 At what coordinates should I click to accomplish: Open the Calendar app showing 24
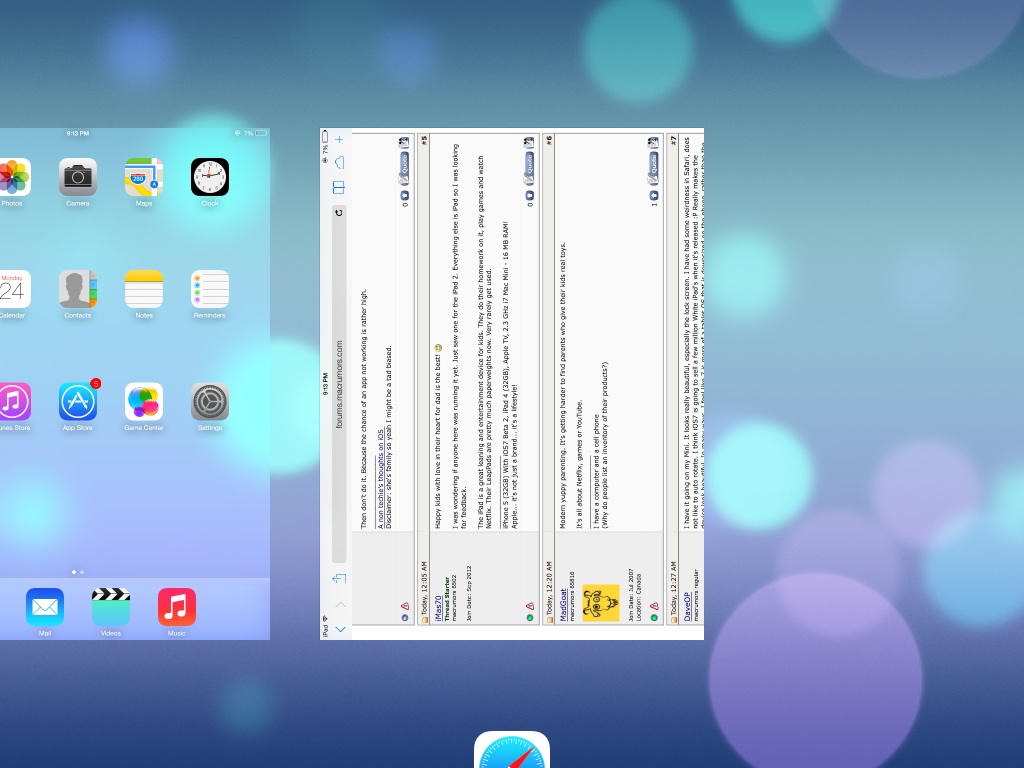13,289
